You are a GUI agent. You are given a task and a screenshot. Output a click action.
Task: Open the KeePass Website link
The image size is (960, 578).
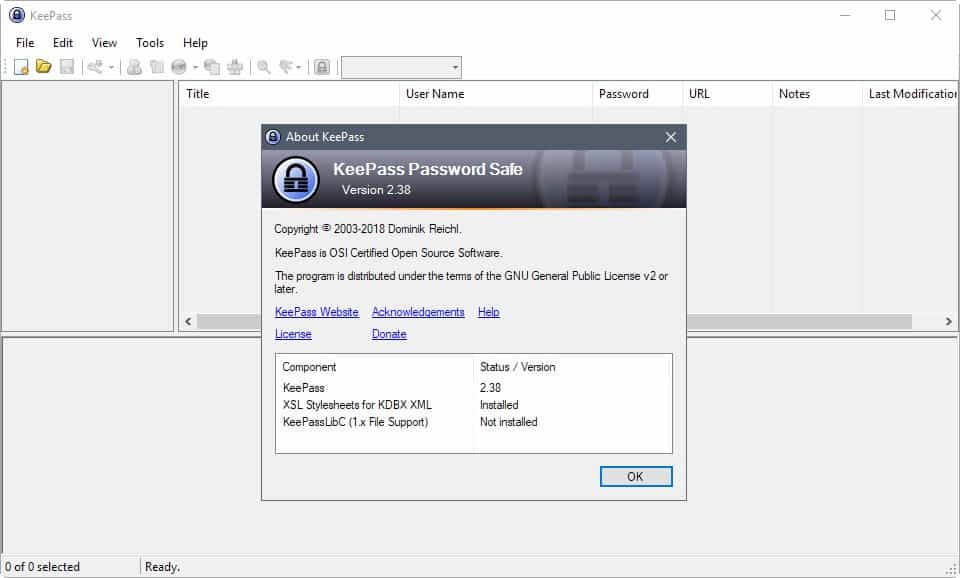(x=317, y=312)
